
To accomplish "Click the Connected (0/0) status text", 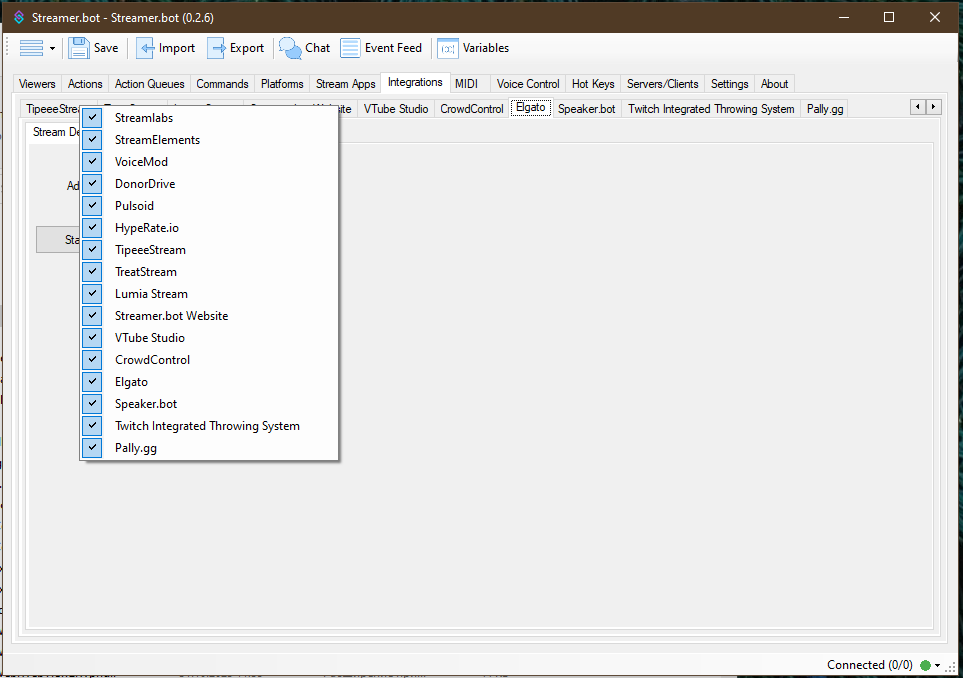I will 870,665.
